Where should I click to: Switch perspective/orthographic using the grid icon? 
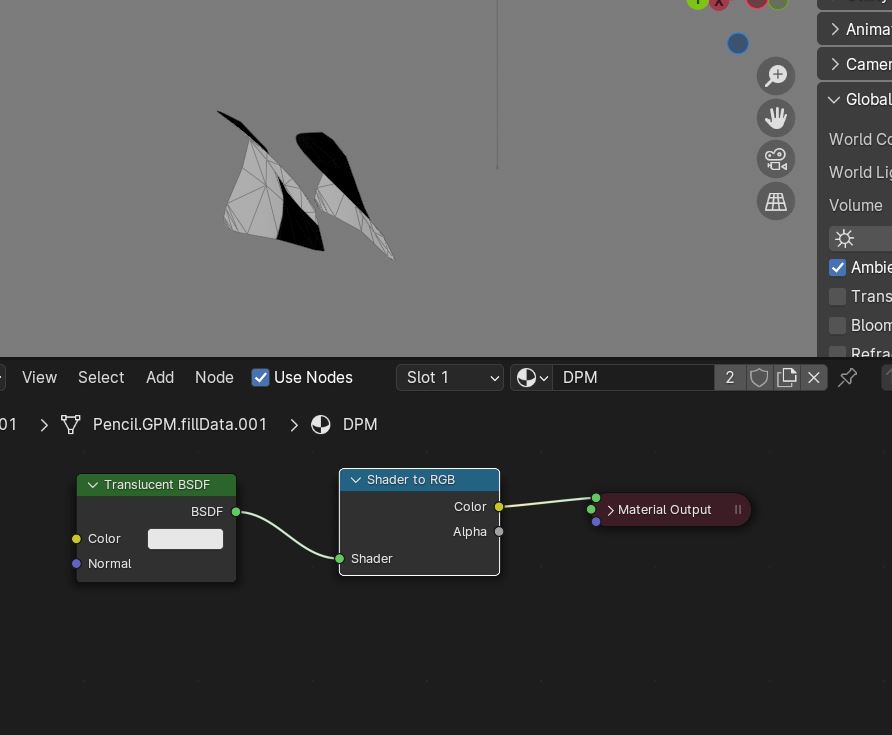click(x=775, y=201)
